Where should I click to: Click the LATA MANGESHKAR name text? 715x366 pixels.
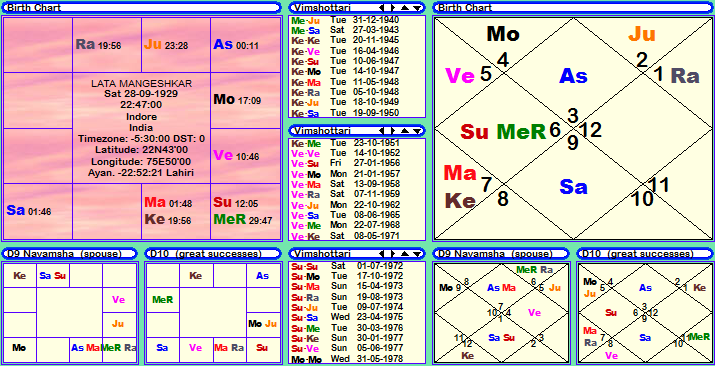141,84
